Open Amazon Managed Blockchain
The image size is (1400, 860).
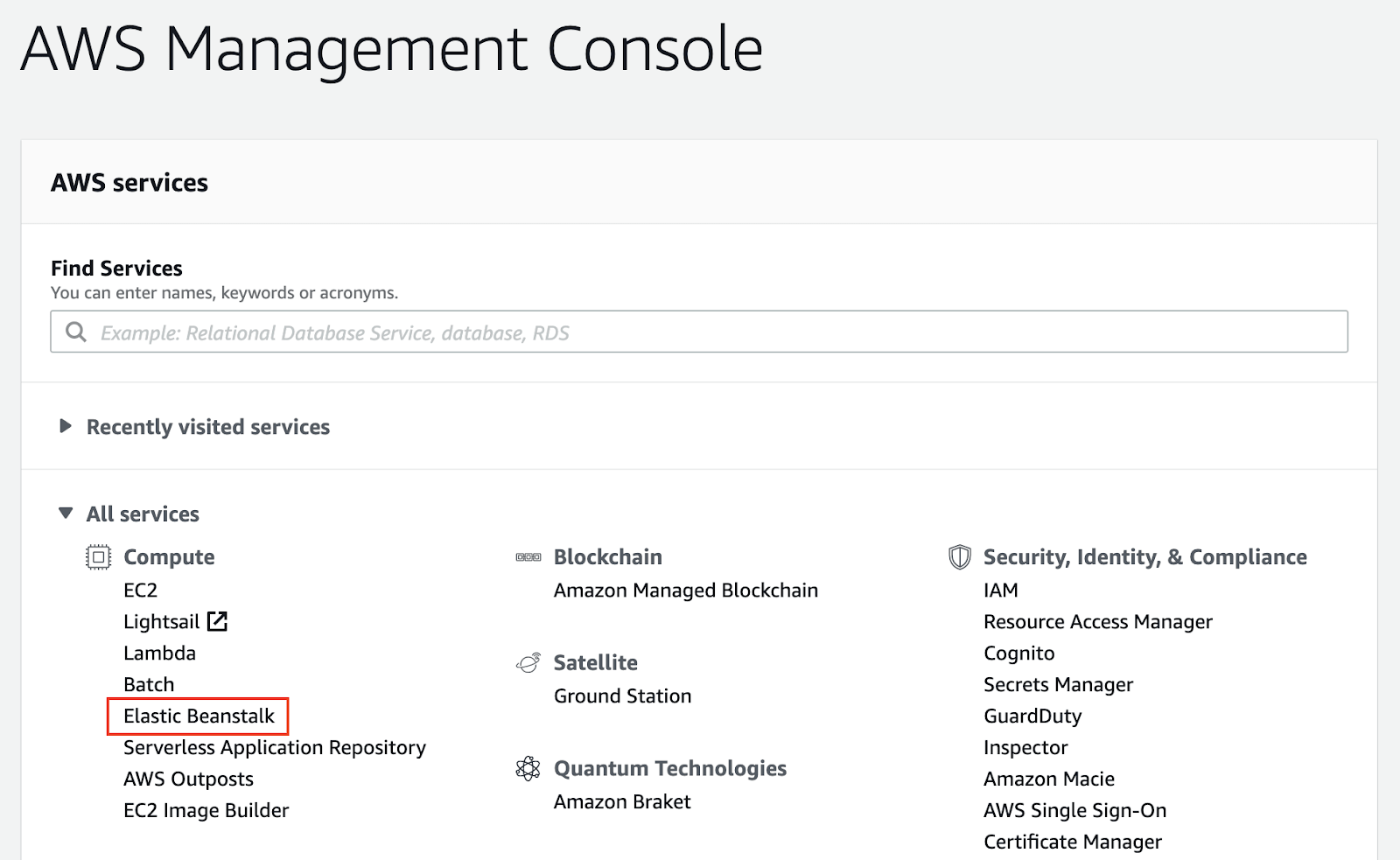pyautogui.click(x=686, y=591)
